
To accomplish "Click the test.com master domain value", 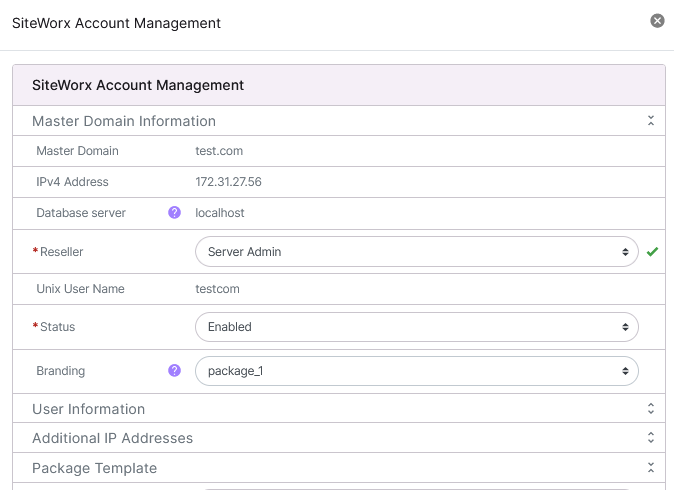I will (x=219, y=151).
